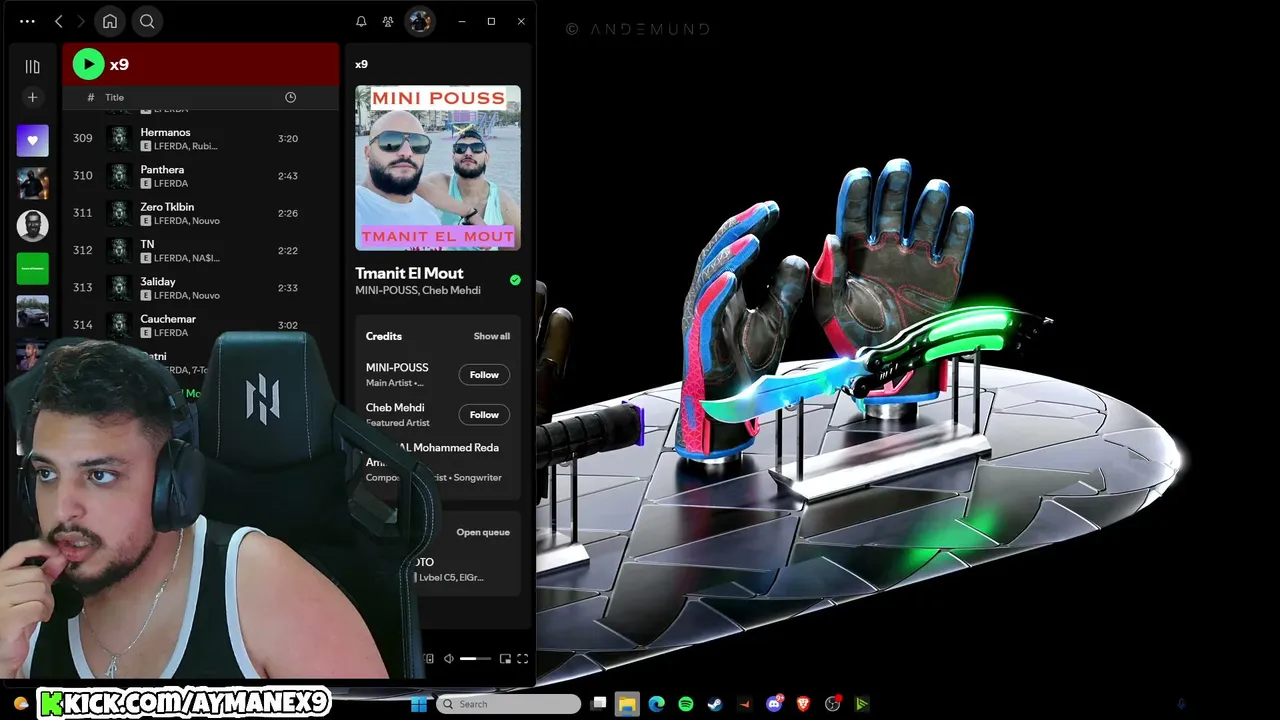Screen dimensions: 1280x720
Task: Open the bearded man artist thumbnail in sidebar
Action: pyautogui.click(x=32, y=225)
